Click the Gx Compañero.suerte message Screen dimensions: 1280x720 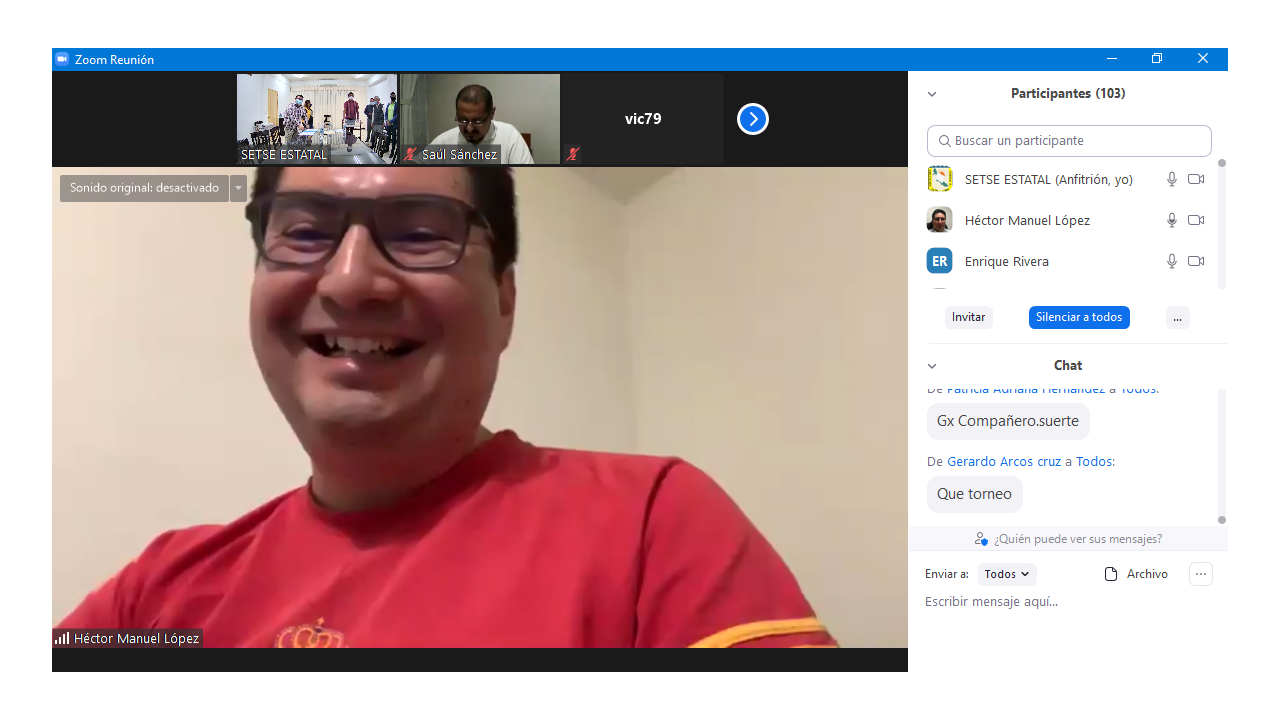[1008, 421]
